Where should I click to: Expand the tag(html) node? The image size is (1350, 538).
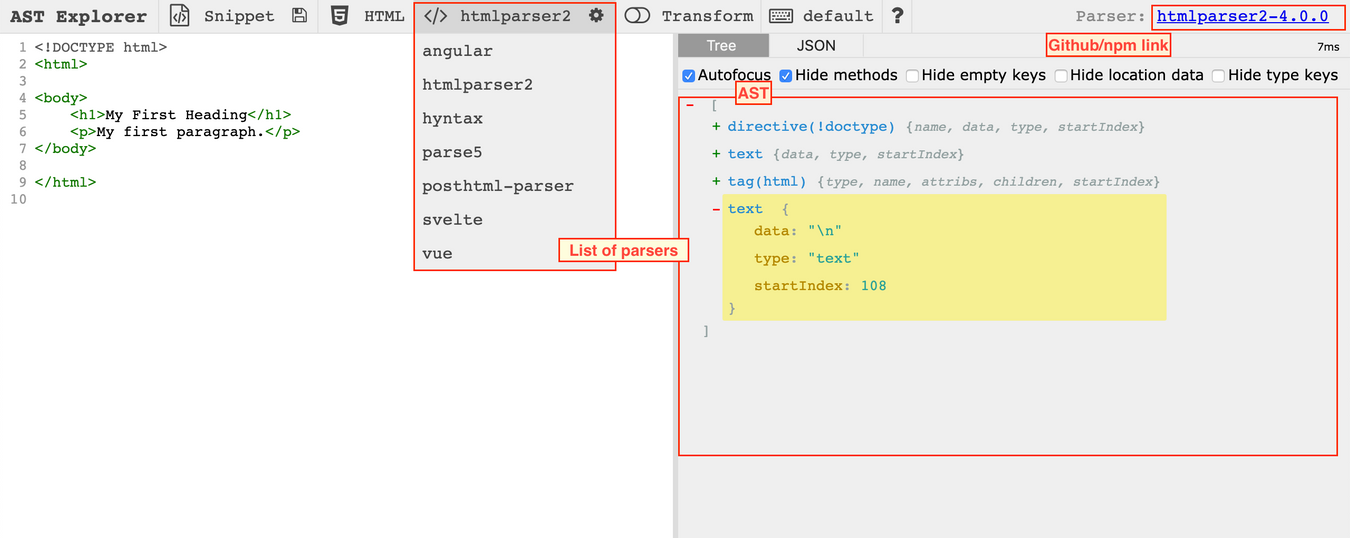pyautogui.click(x=716, y=181)
